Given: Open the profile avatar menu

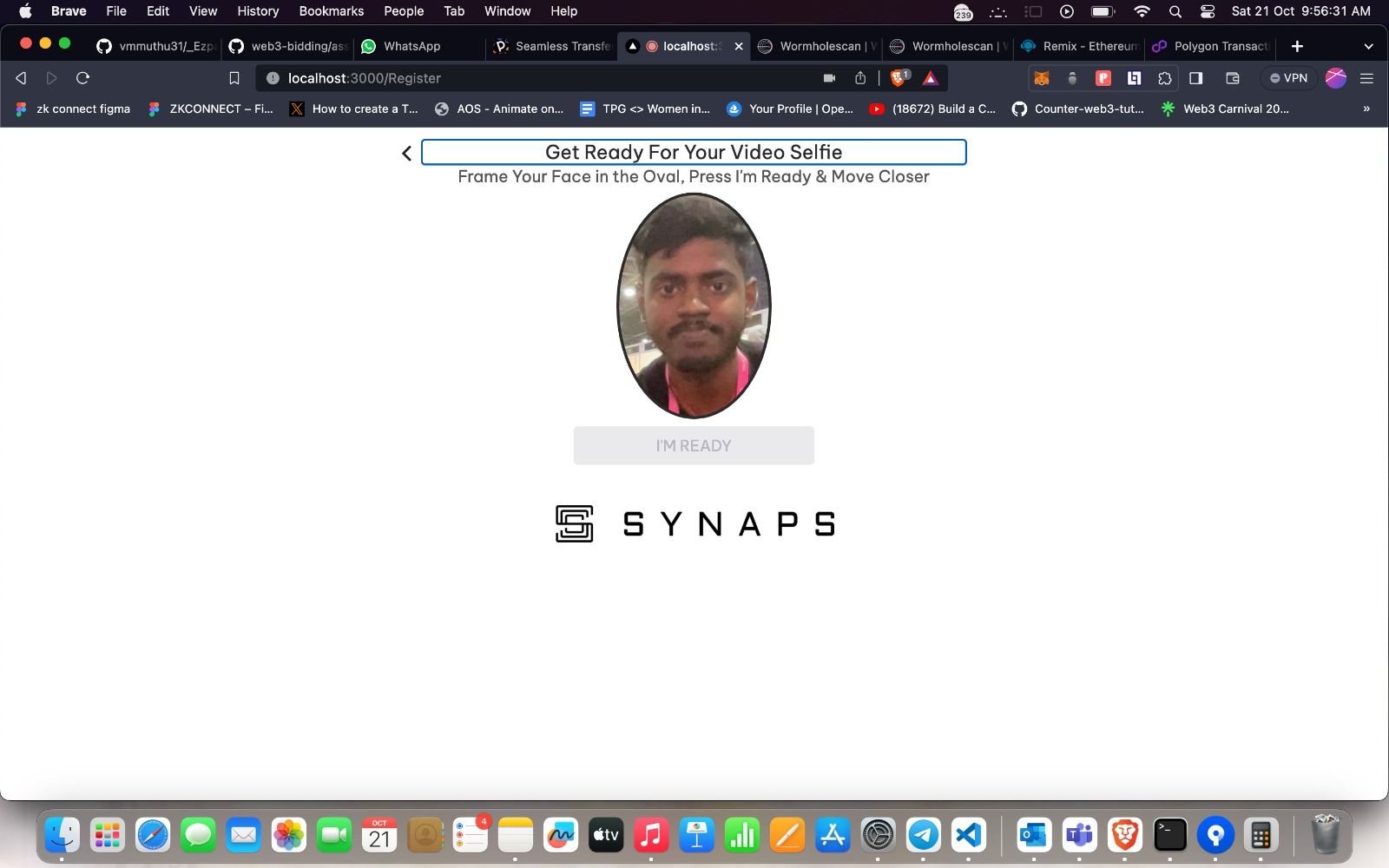Looking at the screenshot, I should [x=1336, y=78].
